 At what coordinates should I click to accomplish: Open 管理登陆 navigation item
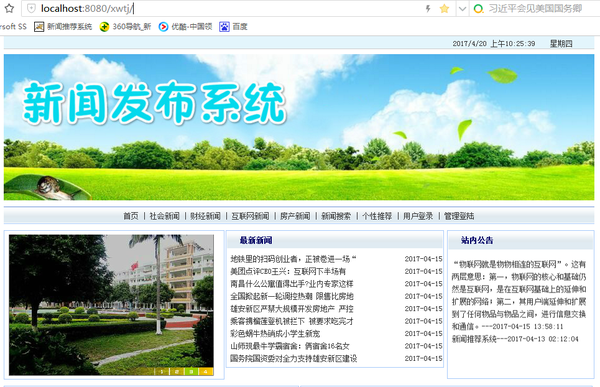459,216
